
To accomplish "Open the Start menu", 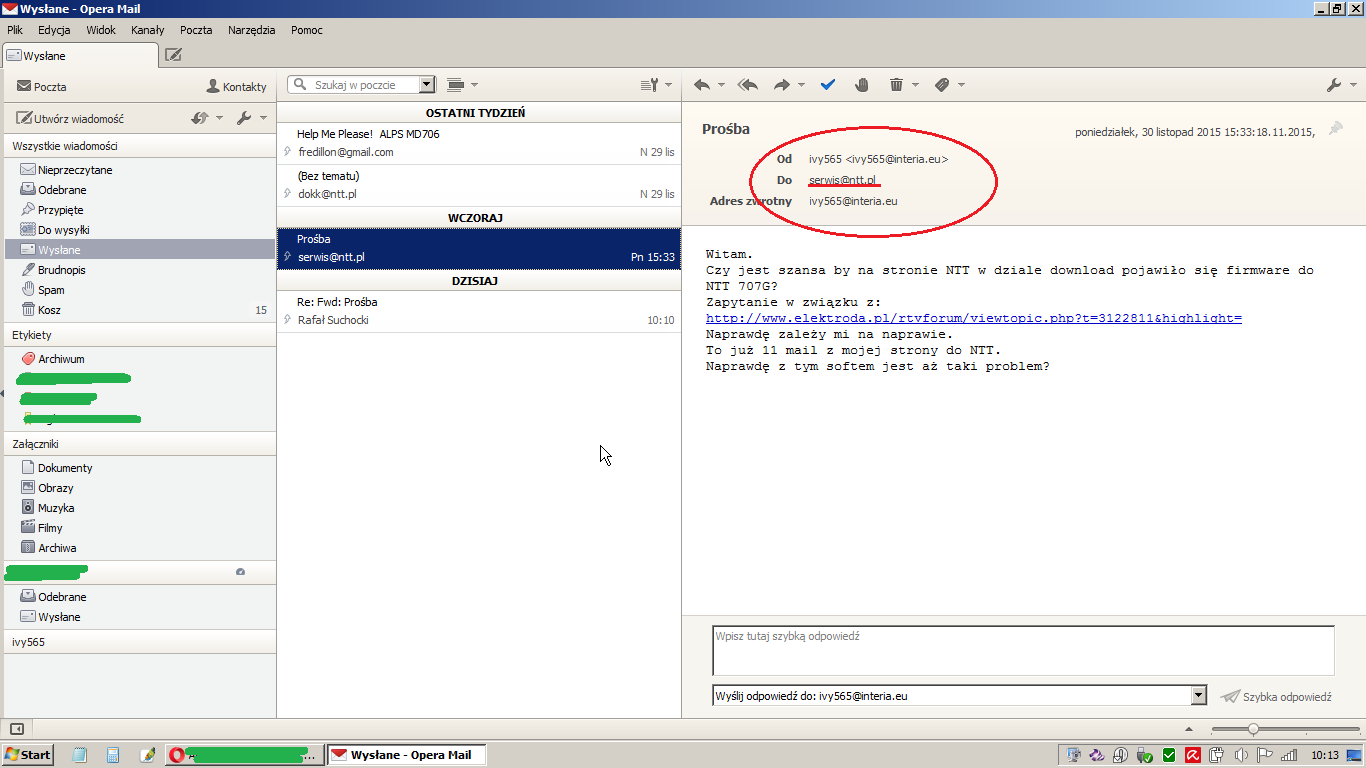I will 28,755.
